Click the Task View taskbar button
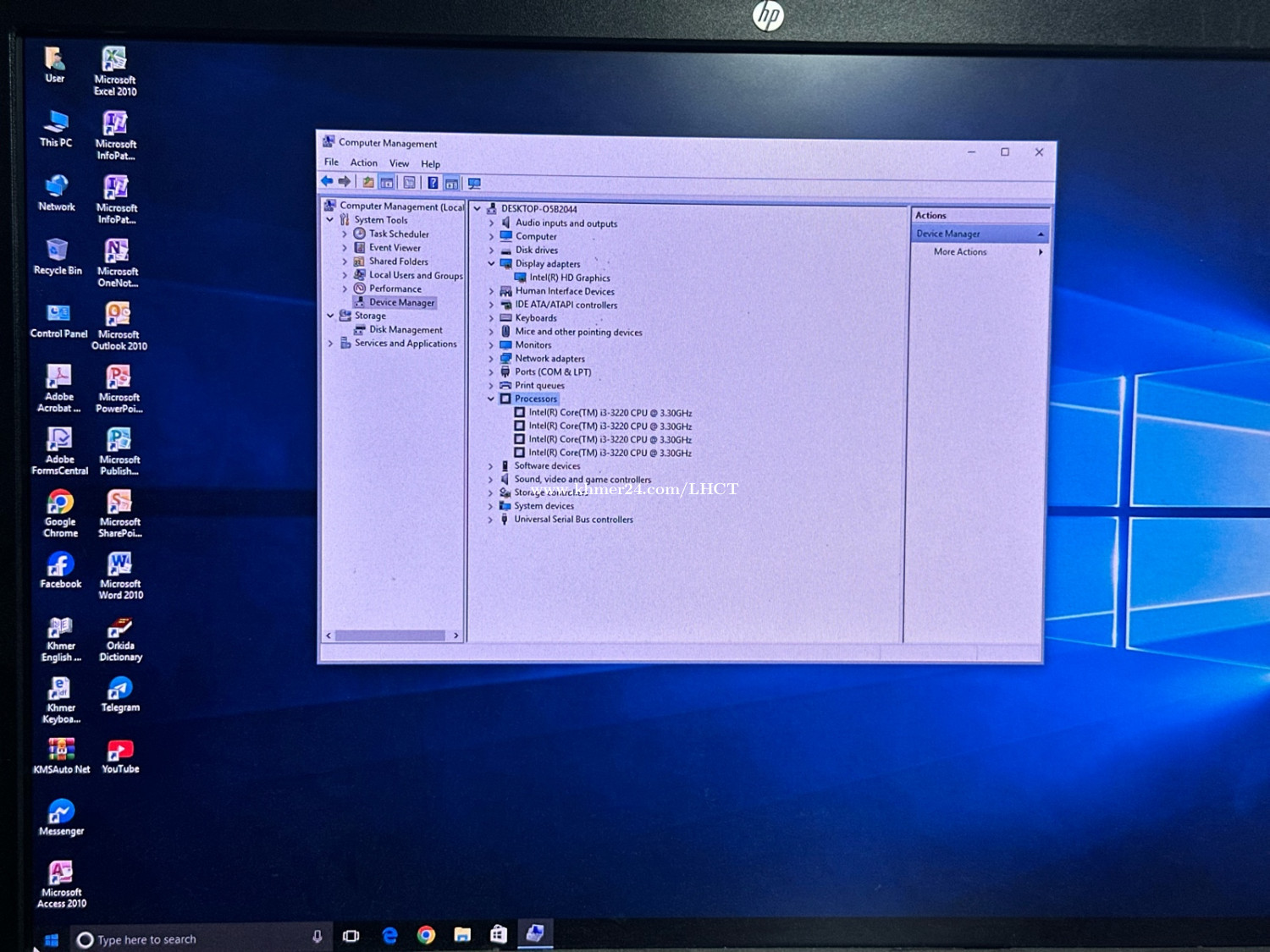 (x=351, y=936)
